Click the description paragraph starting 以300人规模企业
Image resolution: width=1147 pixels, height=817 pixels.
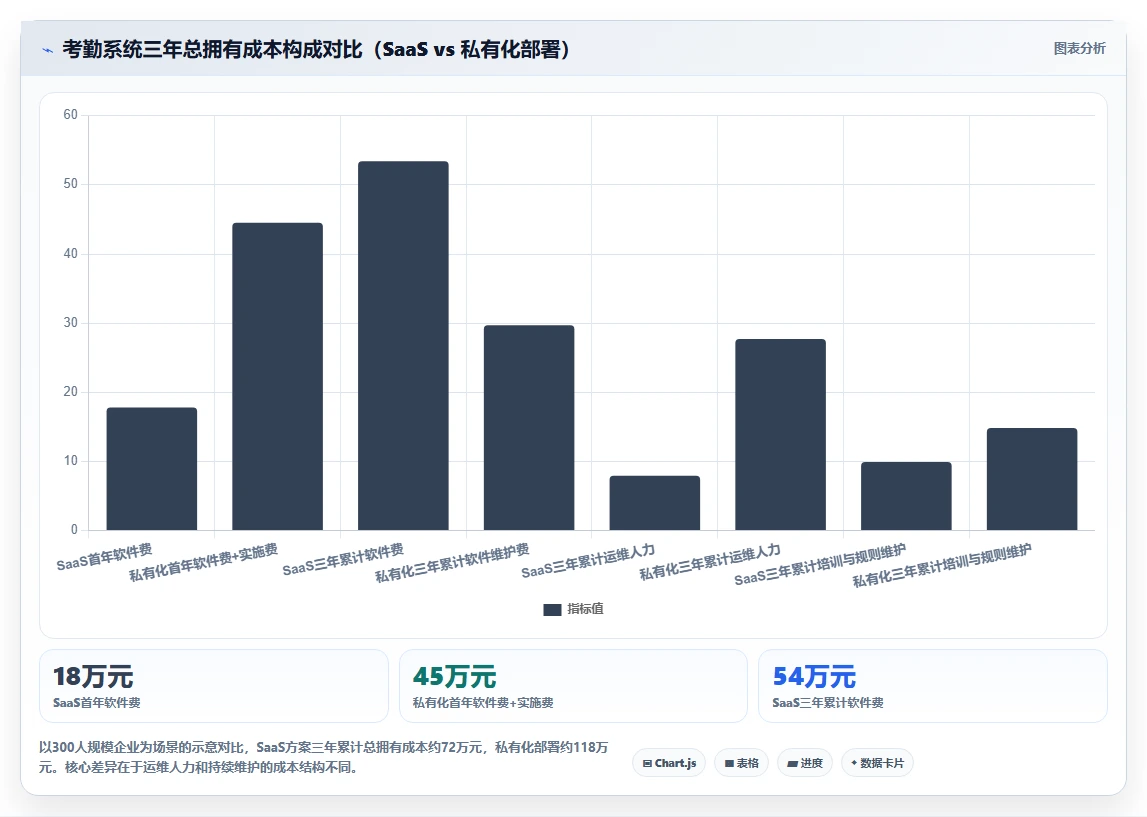click(x=323, y=757)
